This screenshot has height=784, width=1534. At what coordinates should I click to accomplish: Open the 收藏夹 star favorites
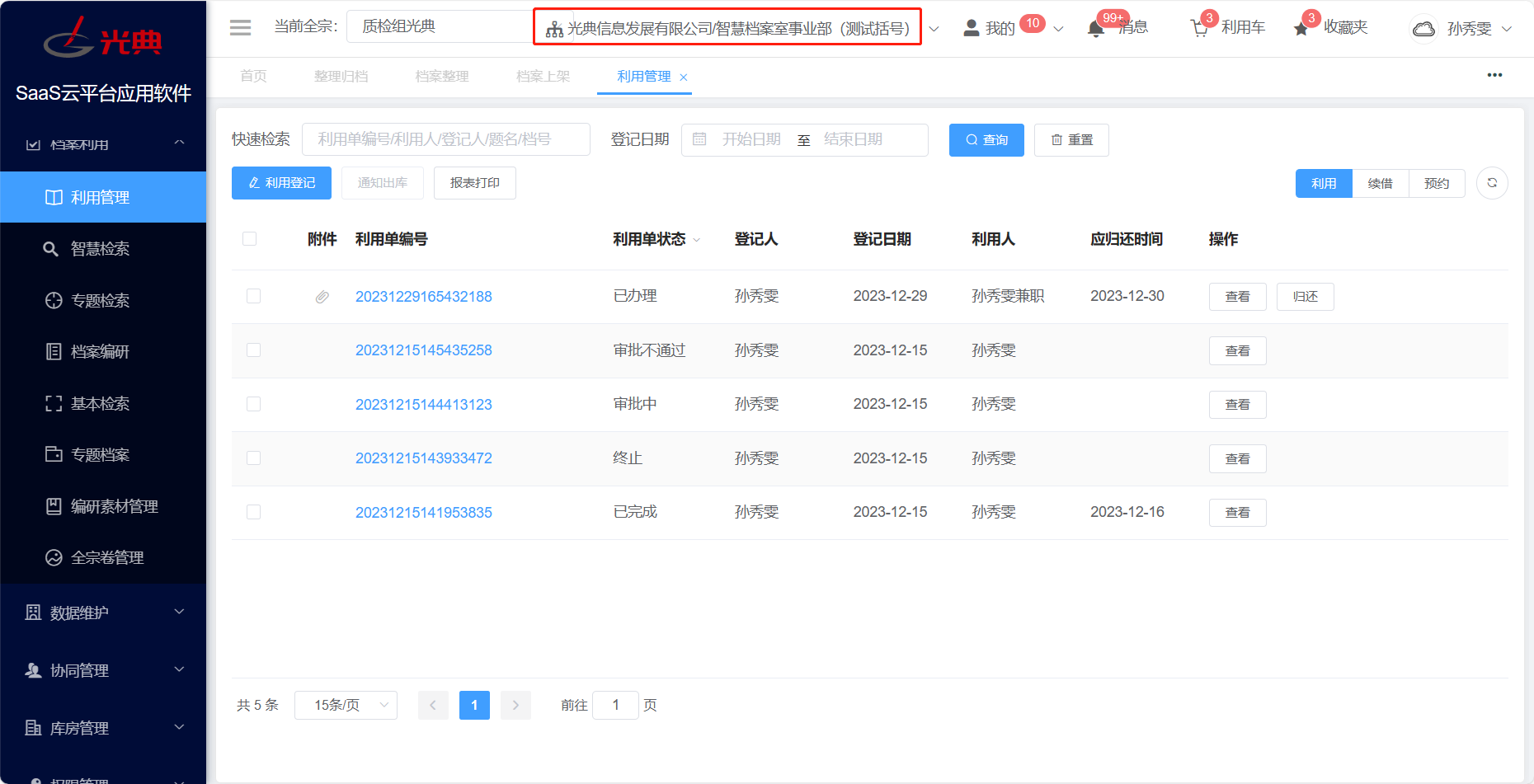point(1301,29)
